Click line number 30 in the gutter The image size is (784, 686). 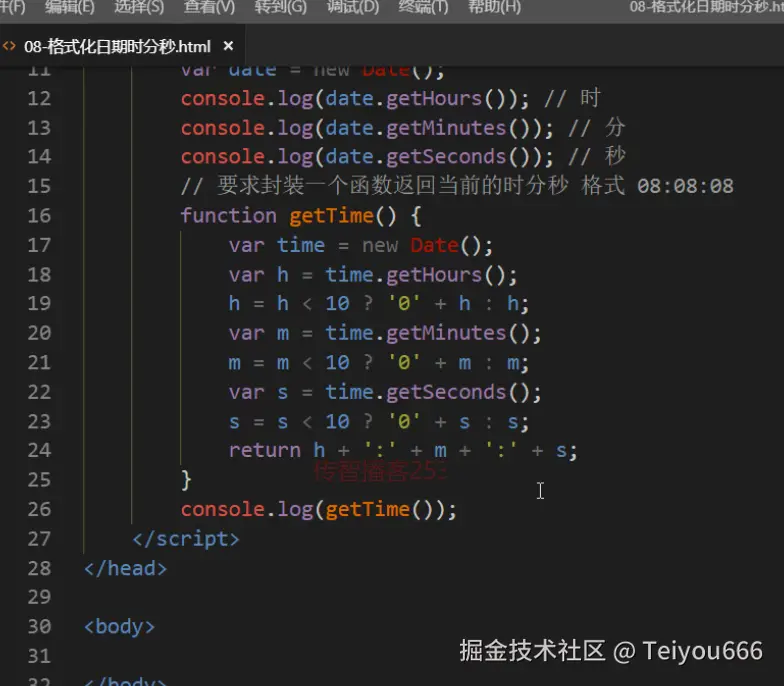tap(40, 626)
